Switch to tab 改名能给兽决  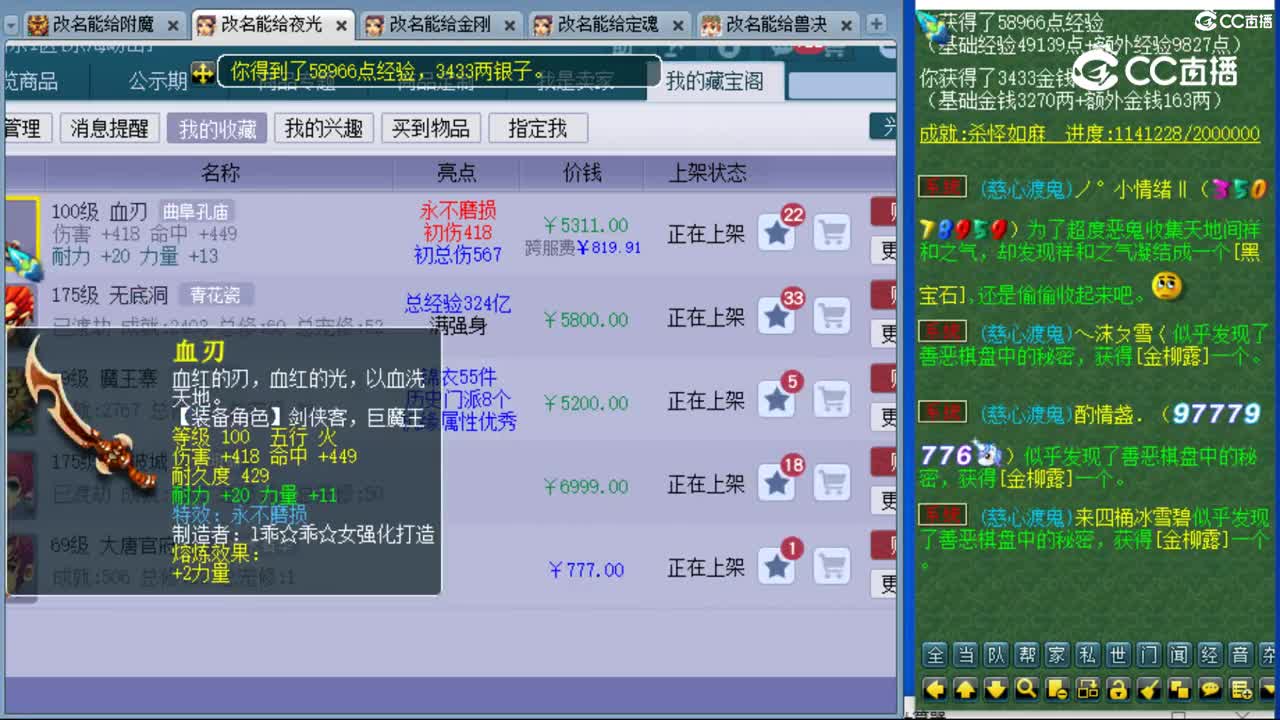click(x=776, y=24)
